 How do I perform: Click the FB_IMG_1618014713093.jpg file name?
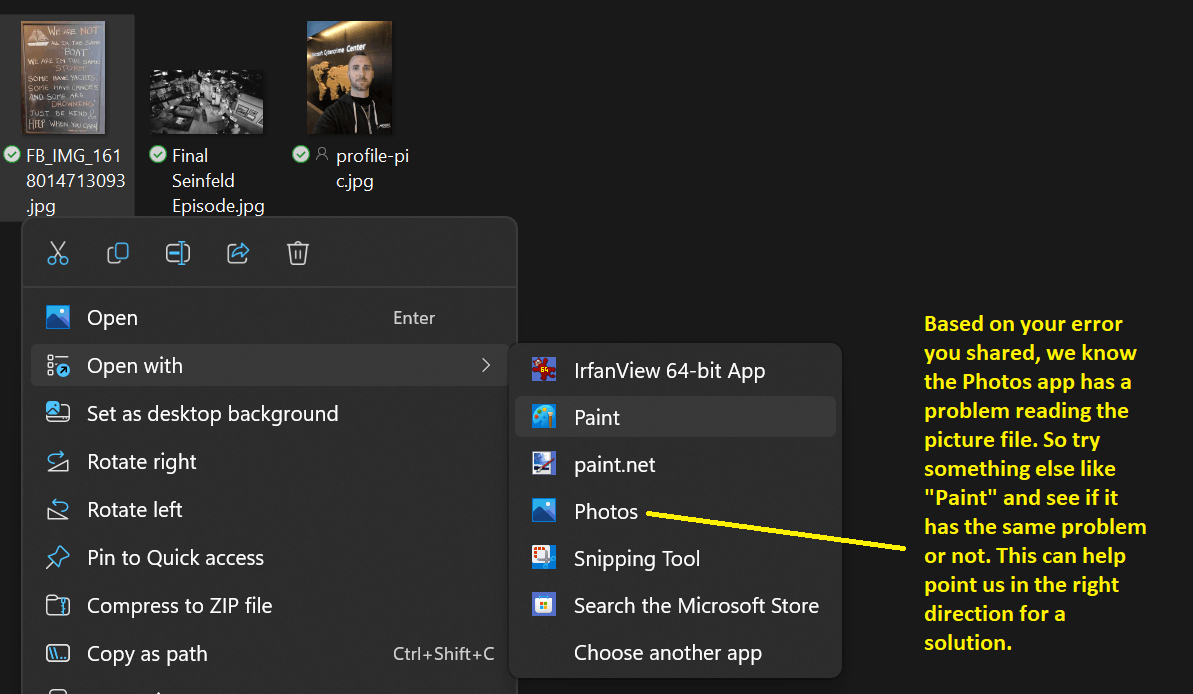coord(75,180)
